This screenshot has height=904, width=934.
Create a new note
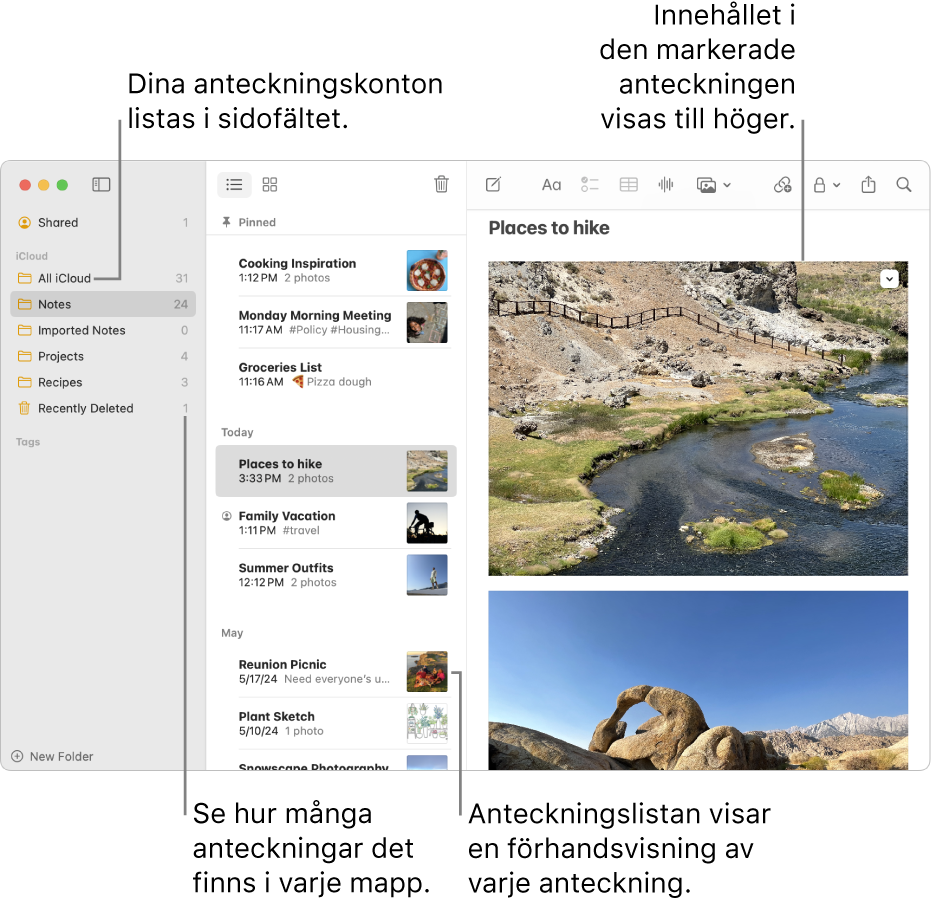(493, 185)
